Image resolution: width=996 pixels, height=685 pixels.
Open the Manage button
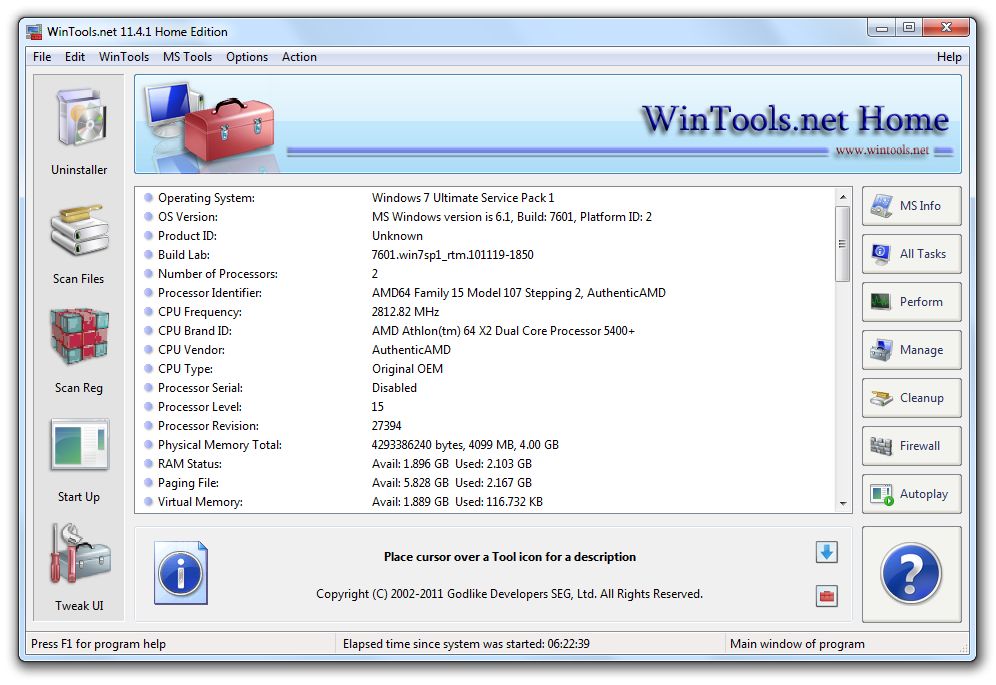911,350
